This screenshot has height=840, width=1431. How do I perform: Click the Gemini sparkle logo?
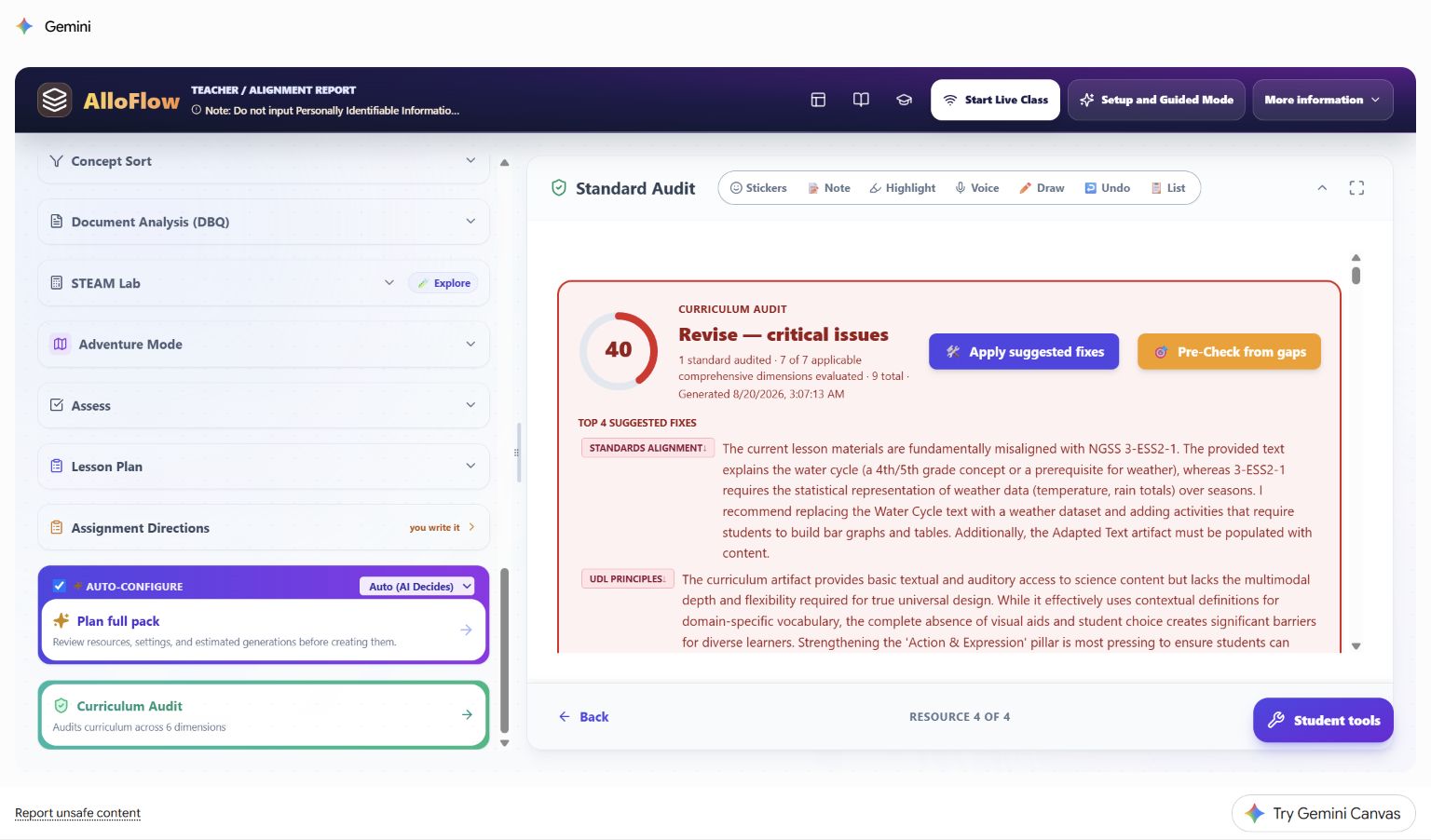click(x=25, y=26)
